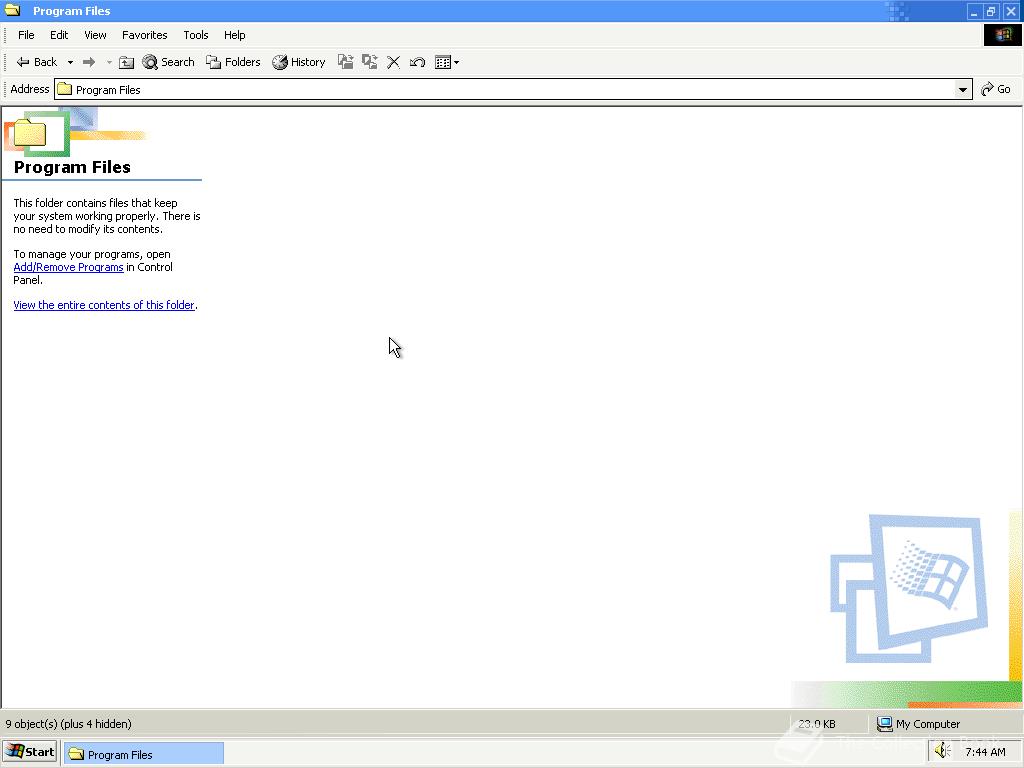This screenshot has height=768, width=1024.
Task: Open the Help menu
Action: [x=234, y=35]
